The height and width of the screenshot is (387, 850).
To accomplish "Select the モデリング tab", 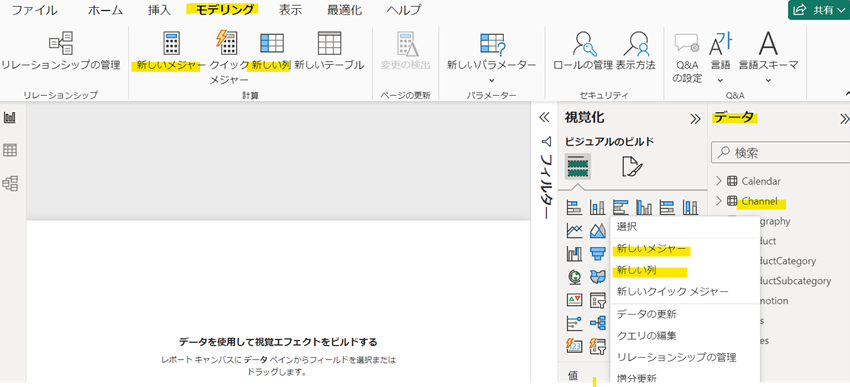I will pyautogui.click(x=224, y=10).
